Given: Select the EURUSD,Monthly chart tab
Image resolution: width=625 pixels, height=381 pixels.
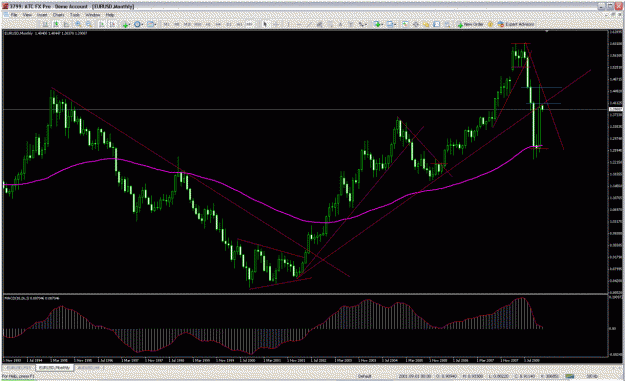Looking at the screenshot, I should pos(55,367).
